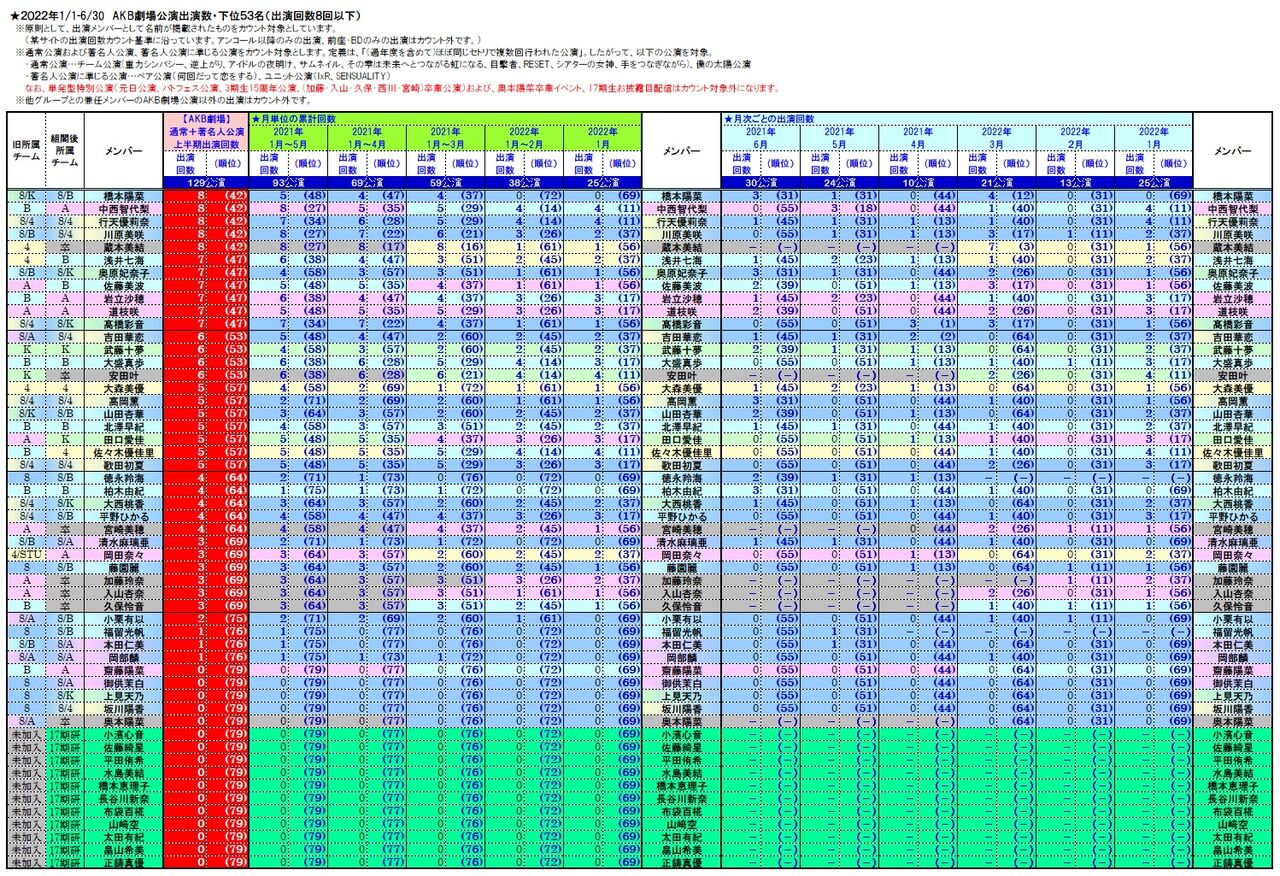Click 田口愛佳's "K" post-reshuffle team cell

click(x=65, y=439)
